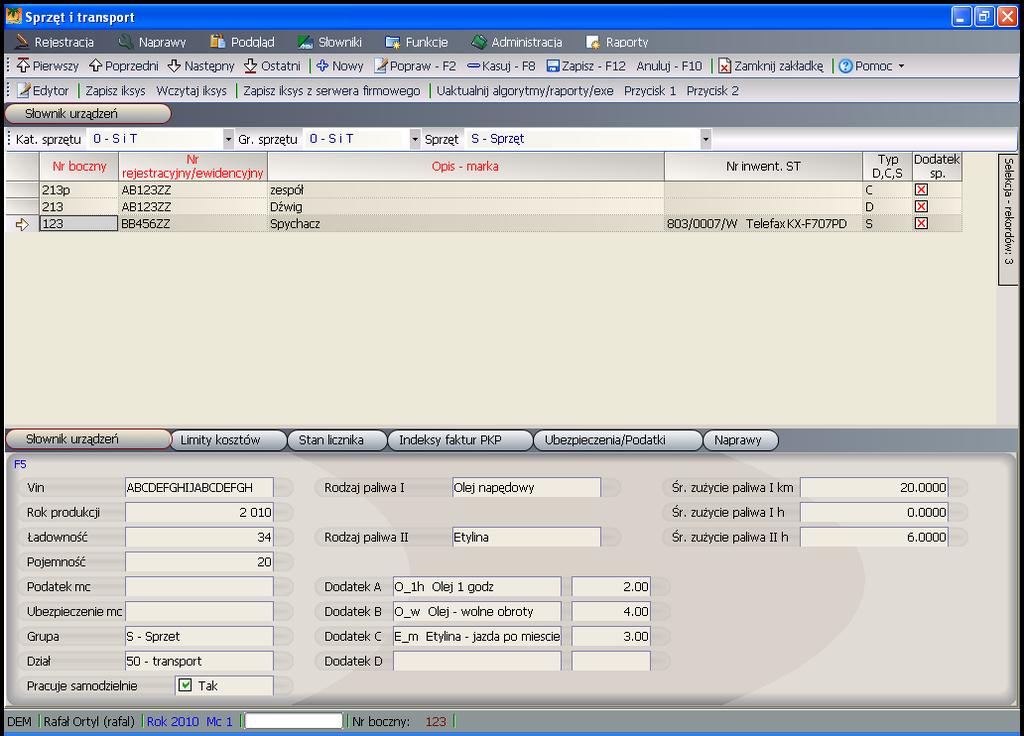
Task: Click the Administracja menu icon
Action: coord(479,42)
